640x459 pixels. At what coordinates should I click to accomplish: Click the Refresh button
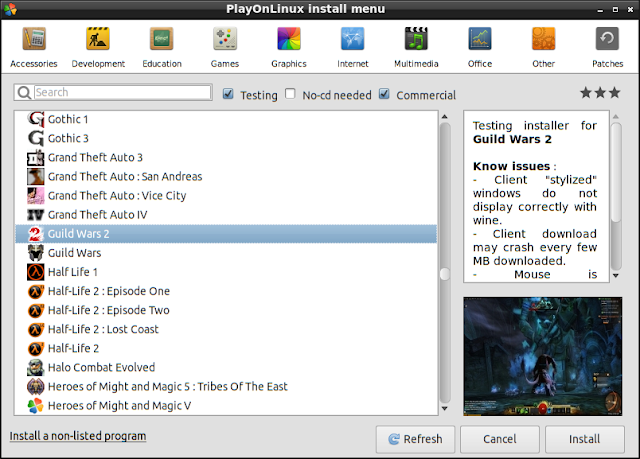(x=416, y=439)
